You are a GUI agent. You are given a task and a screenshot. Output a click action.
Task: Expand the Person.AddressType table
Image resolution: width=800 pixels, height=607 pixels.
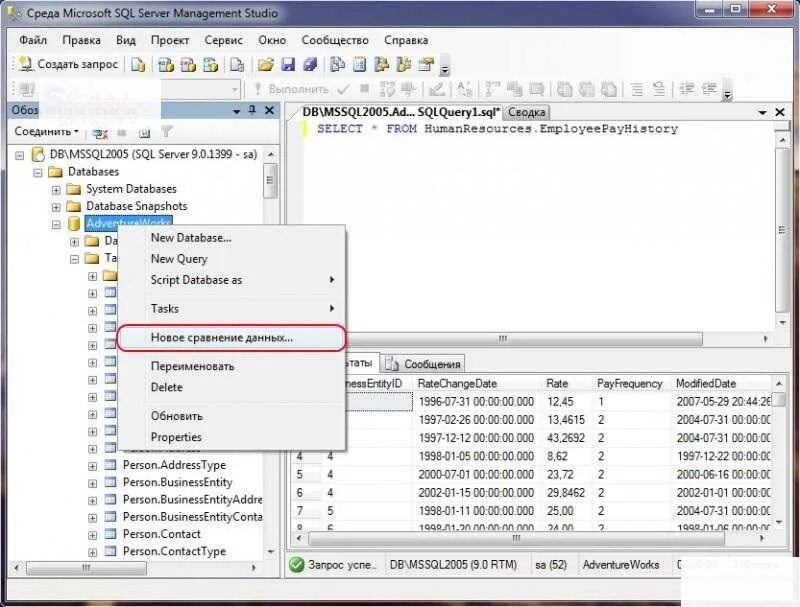(x=92, y=466)
